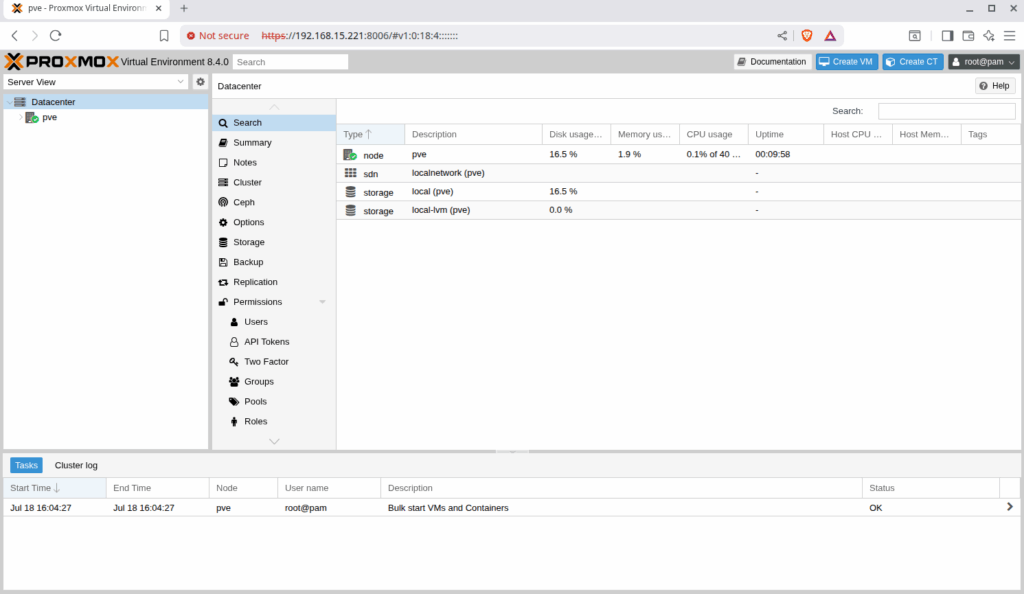
Task: Click the node type icon in pve row
Action: 350,155
